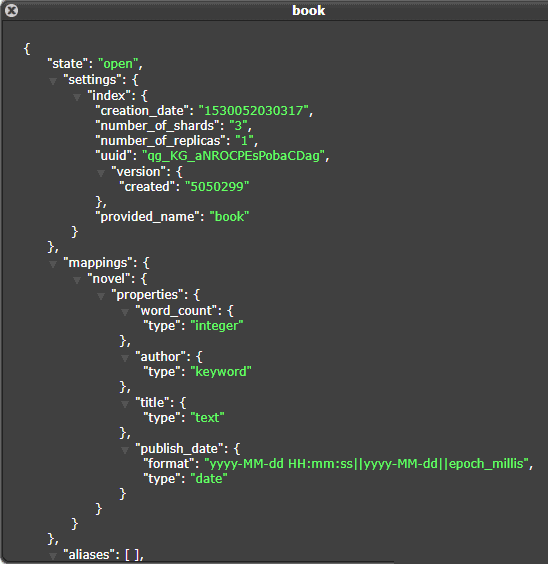This screenshot has height=564, width=548.
Task: Click the creation_date value 1530052030317
Action: tap(254, 111)
